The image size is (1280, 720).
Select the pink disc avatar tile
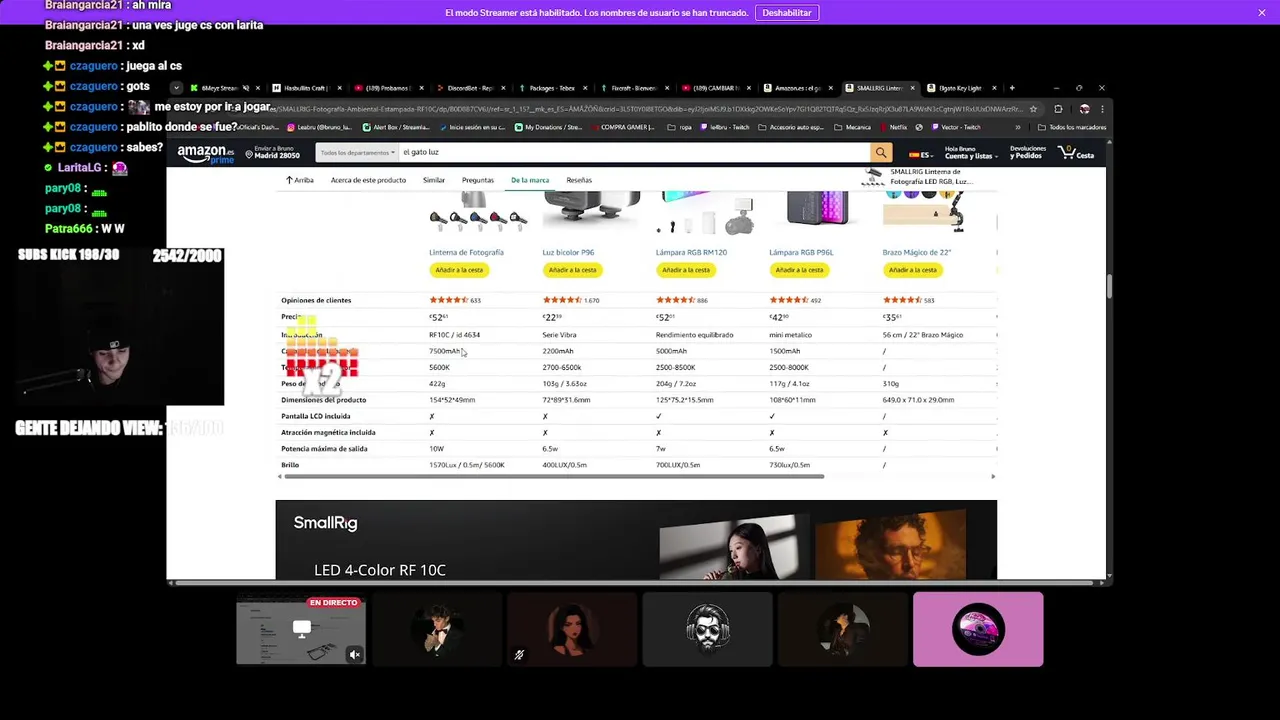tap(978, 629)
